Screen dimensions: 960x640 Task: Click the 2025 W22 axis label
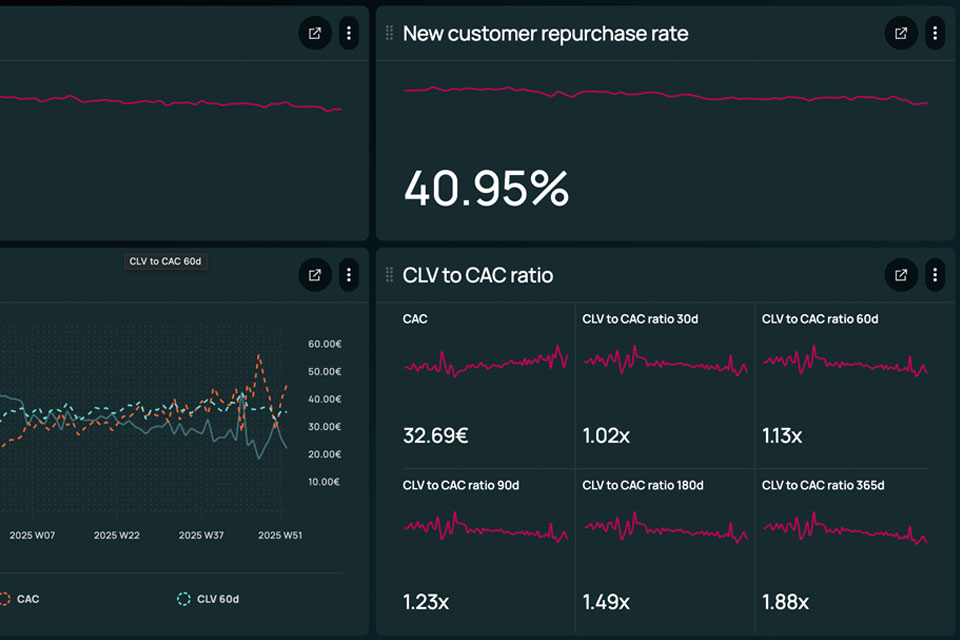click(x=117, y=535)
